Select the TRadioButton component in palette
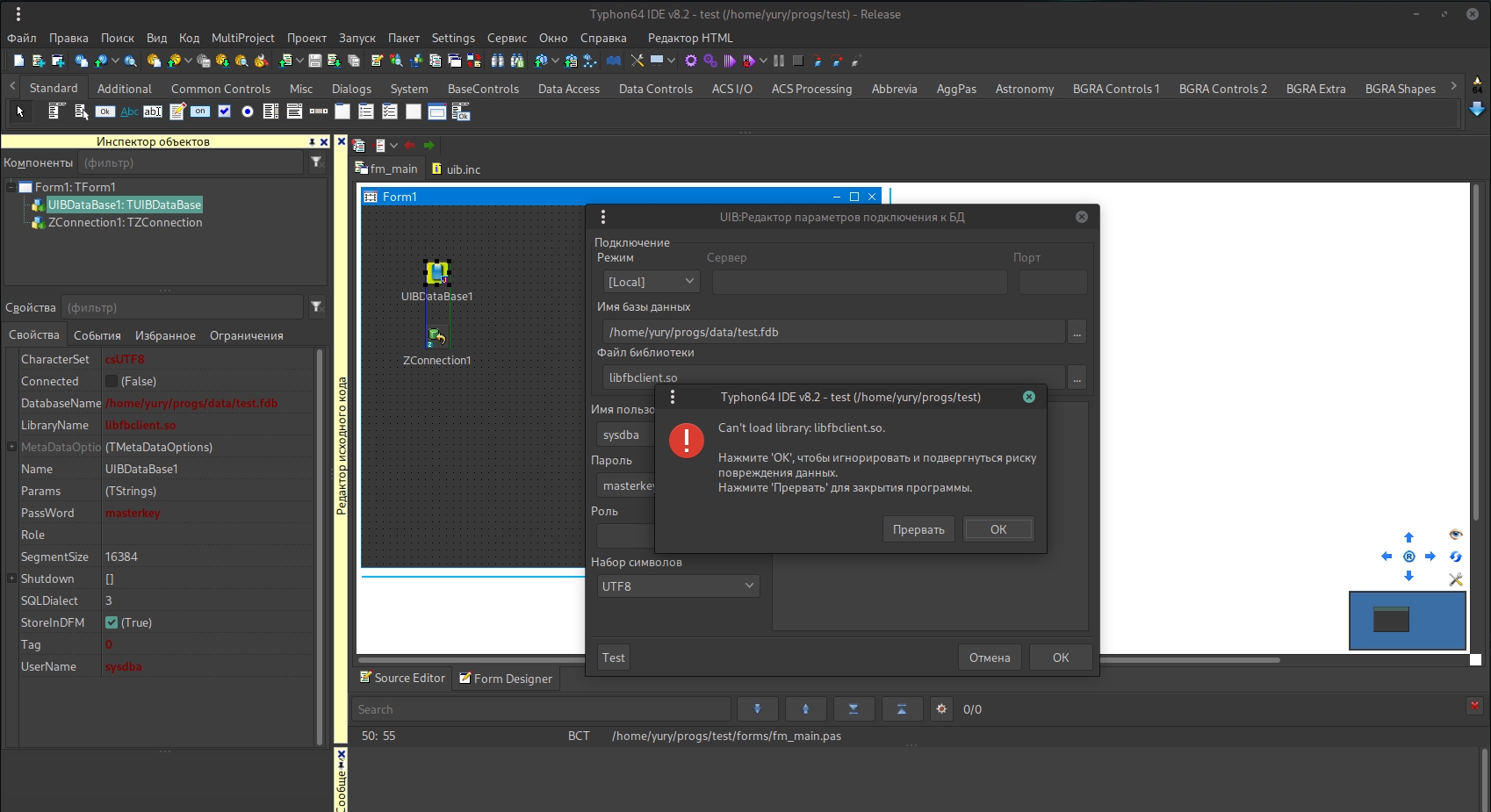 click(248, 111)
